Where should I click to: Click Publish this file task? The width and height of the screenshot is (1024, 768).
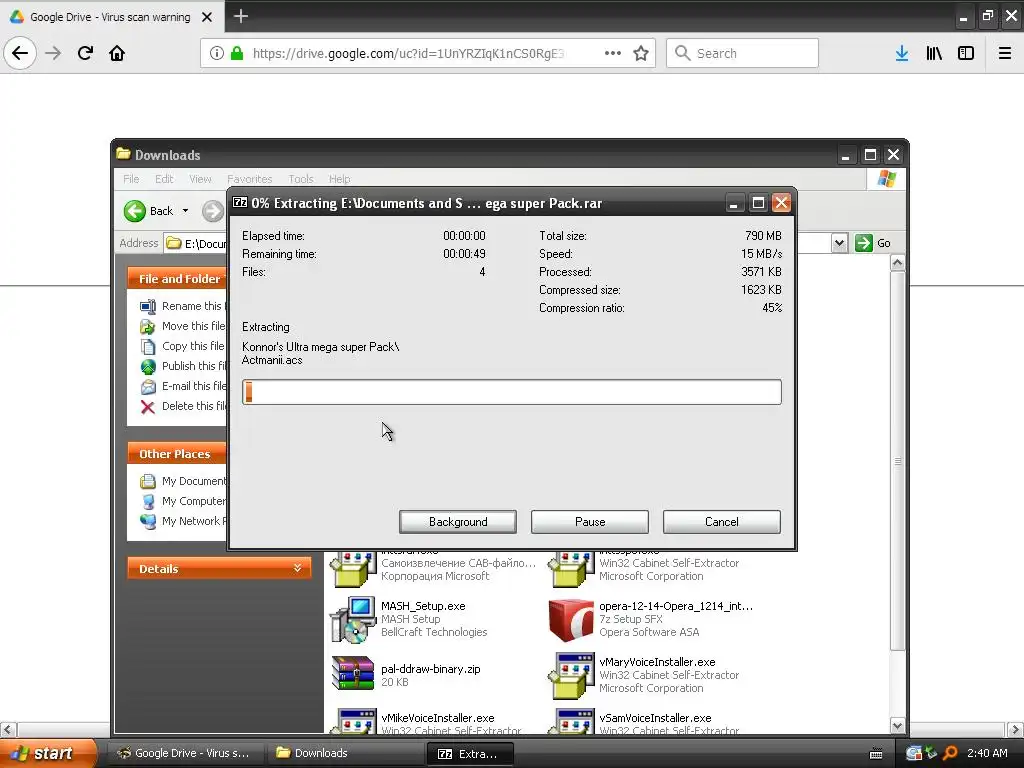click(183, 366)
